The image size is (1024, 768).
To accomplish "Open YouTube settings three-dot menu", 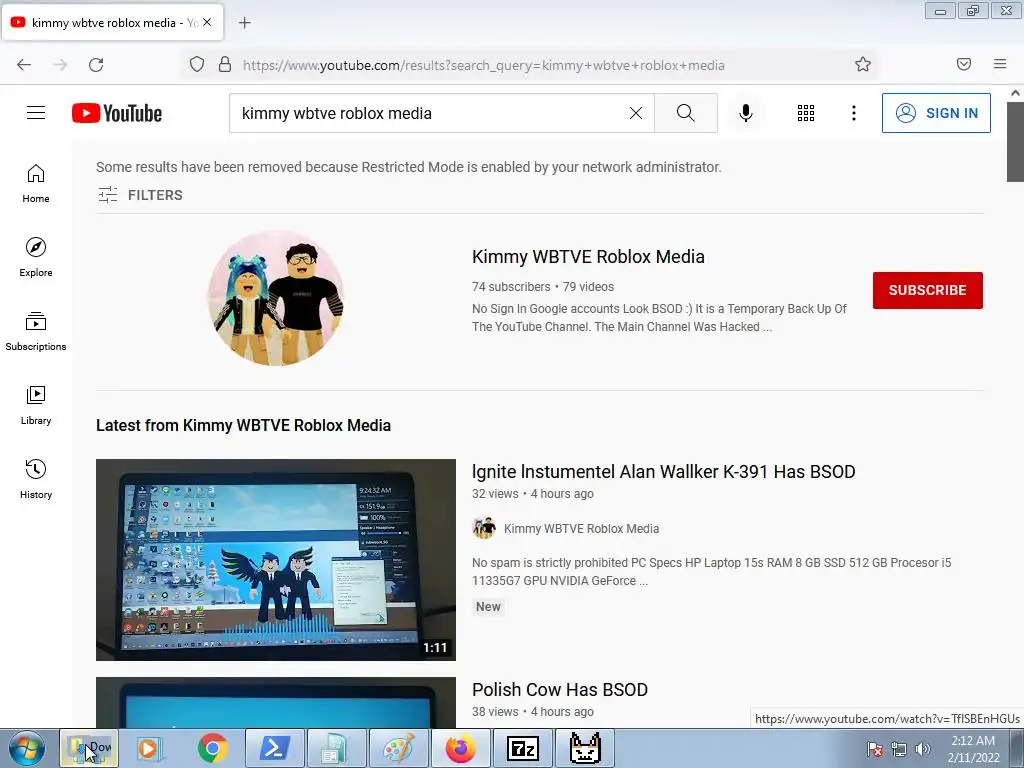I will pos(854,113).
